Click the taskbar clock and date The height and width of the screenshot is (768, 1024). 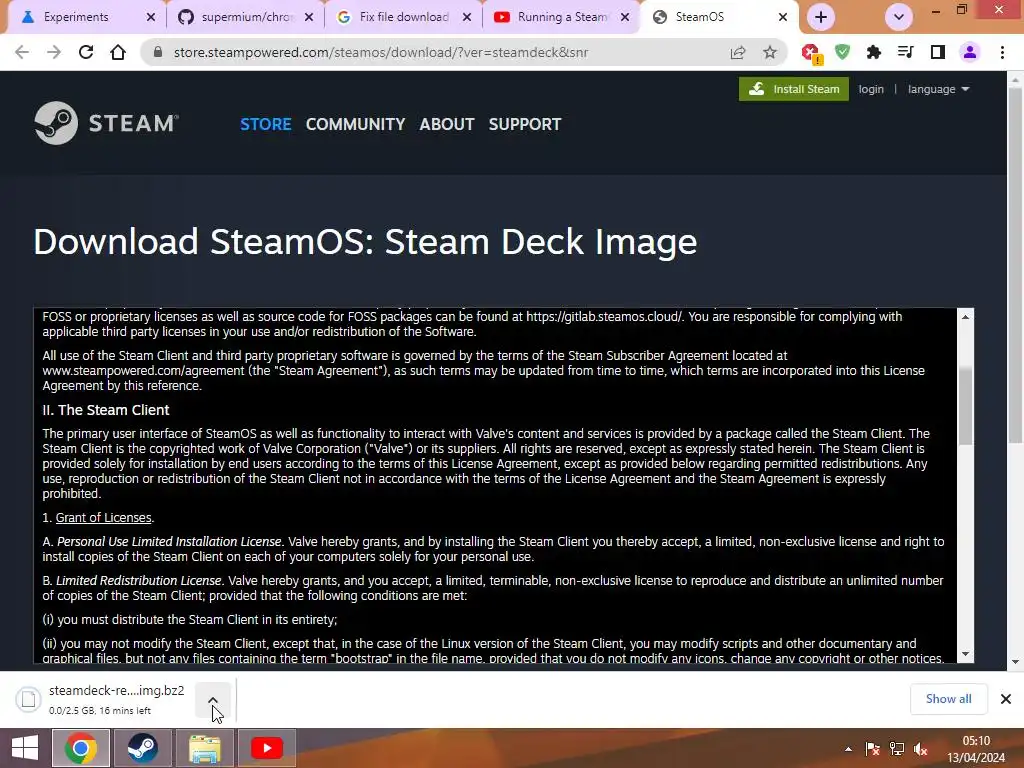(976, 749)
